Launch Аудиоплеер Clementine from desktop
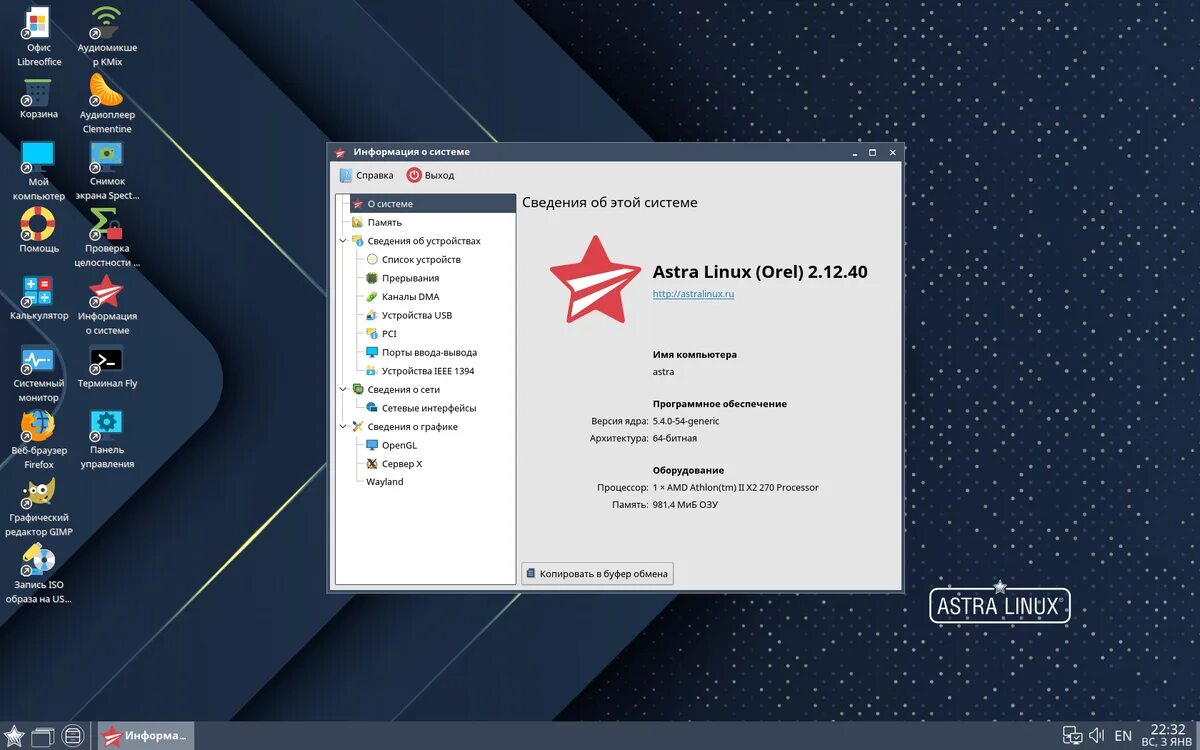This screenshot has width=1200, height=750. [x=107, y=104]
